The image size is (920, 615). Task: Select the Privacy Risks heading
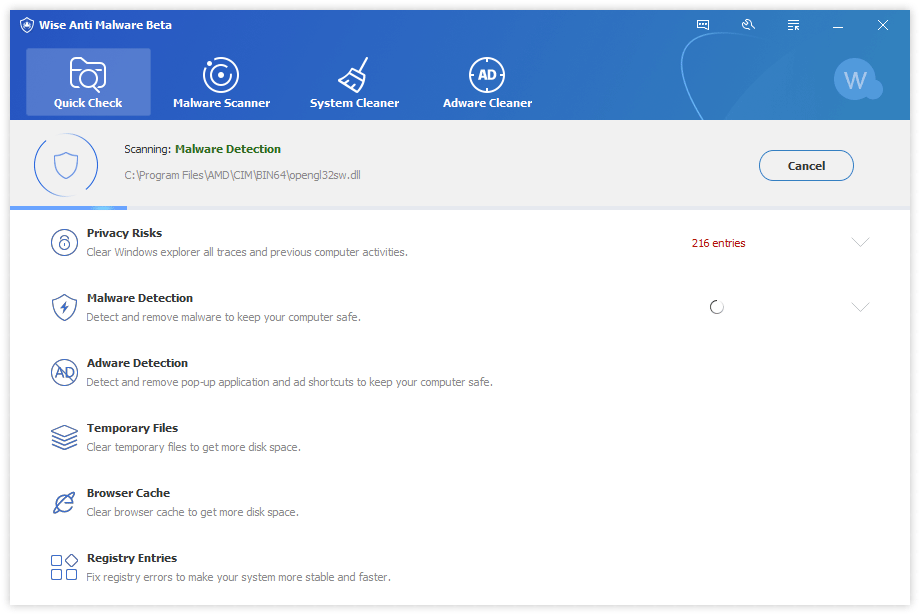click(124, 233)
